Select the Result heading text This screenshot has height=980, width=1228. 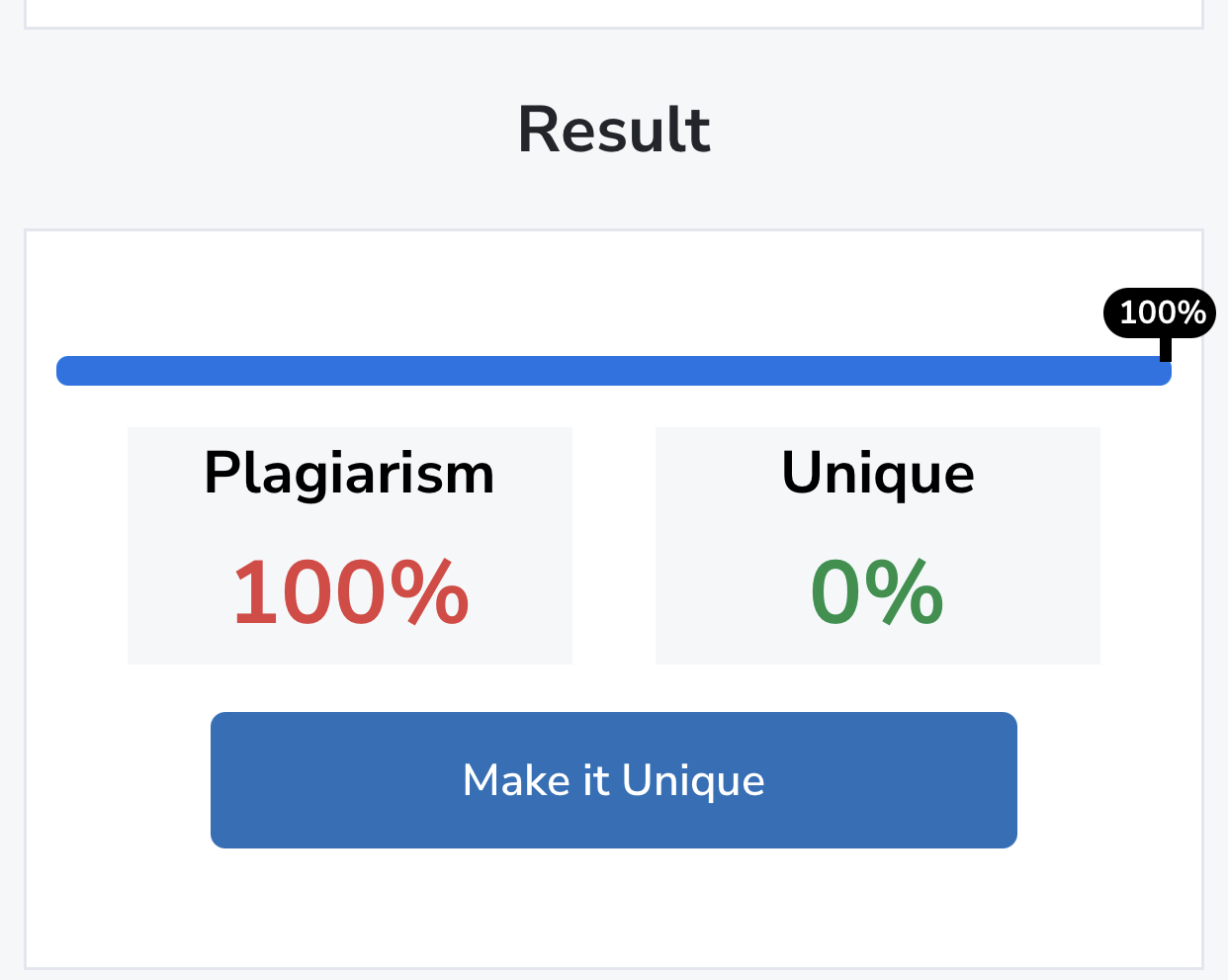[x=613, y=130]
